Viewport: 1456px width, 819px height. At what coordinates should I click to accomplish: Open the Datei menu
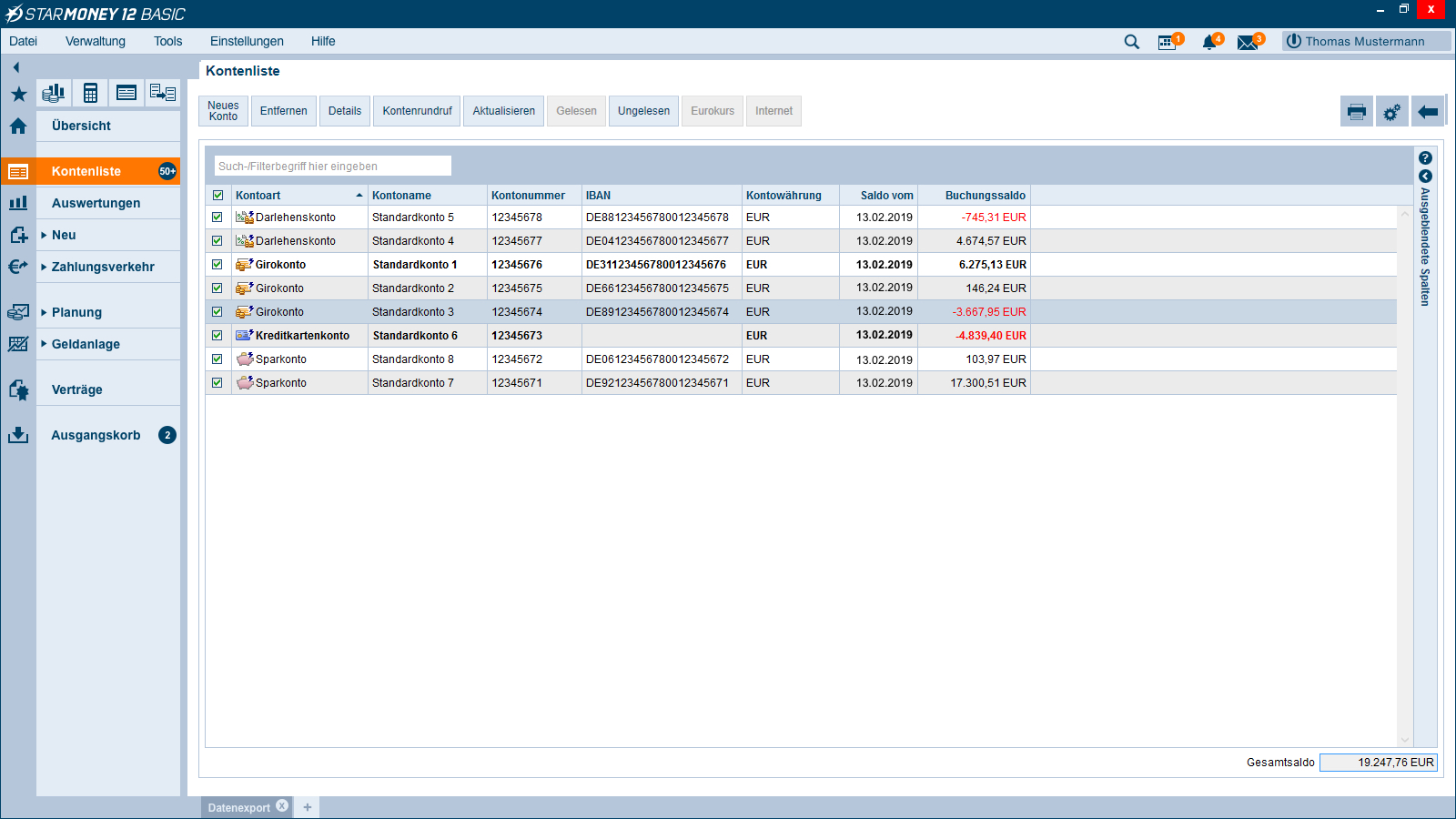pyautogui.click(x=24, y=41)
